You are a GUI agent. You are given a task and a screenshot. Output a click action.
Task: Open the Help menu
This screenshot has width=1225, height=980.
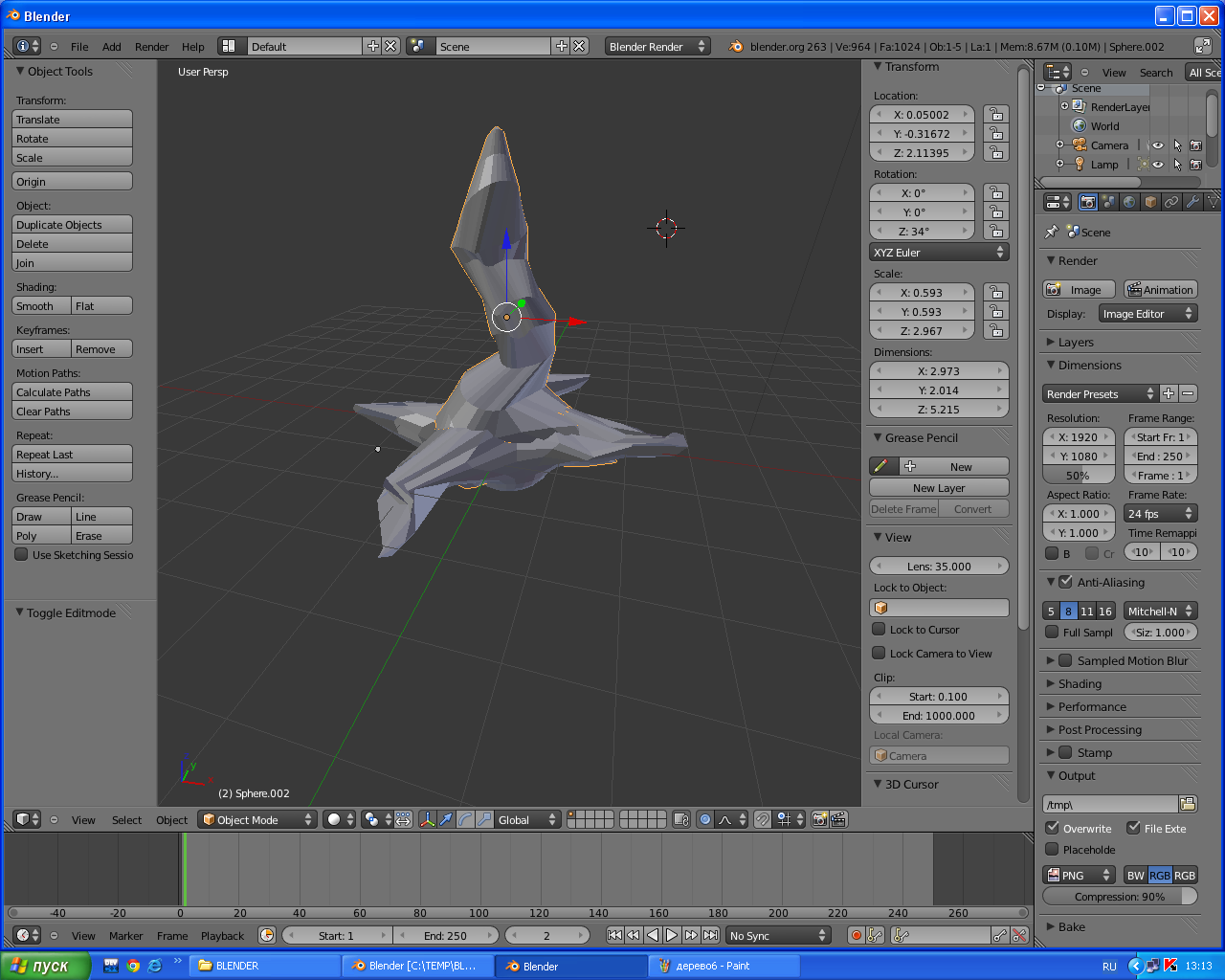[193, 46]
